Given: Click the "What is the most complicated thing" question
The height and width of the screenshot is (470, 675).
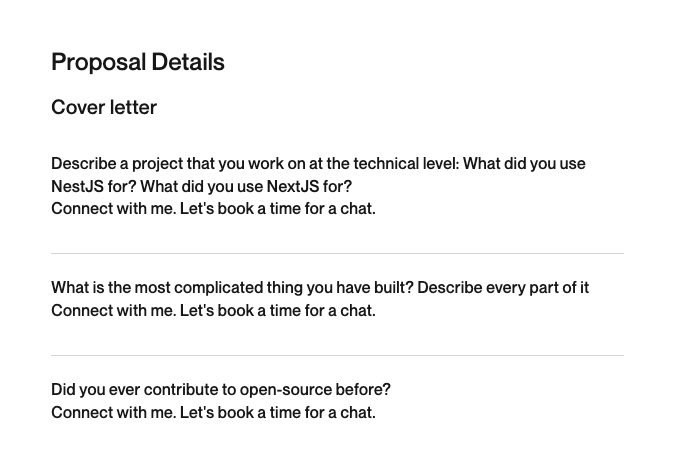Looking at the screenshot, I should click(x=320, y=288).
